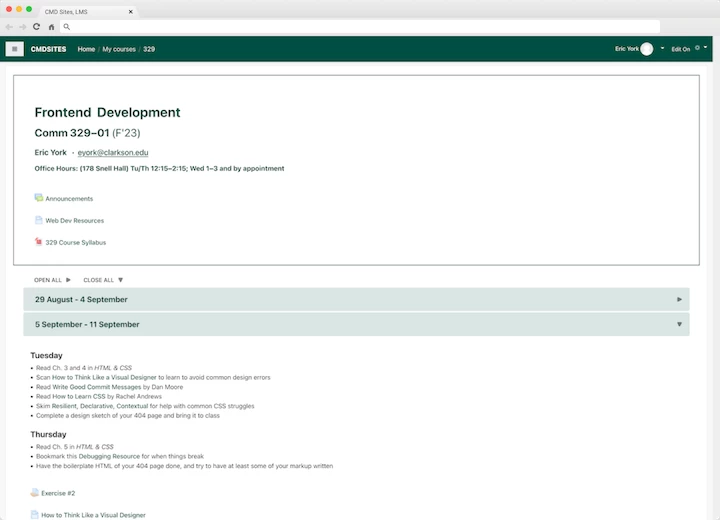Open the hamburger sidebar menu
The width and height of the screenshot is (720, 520).
point(15,49)
